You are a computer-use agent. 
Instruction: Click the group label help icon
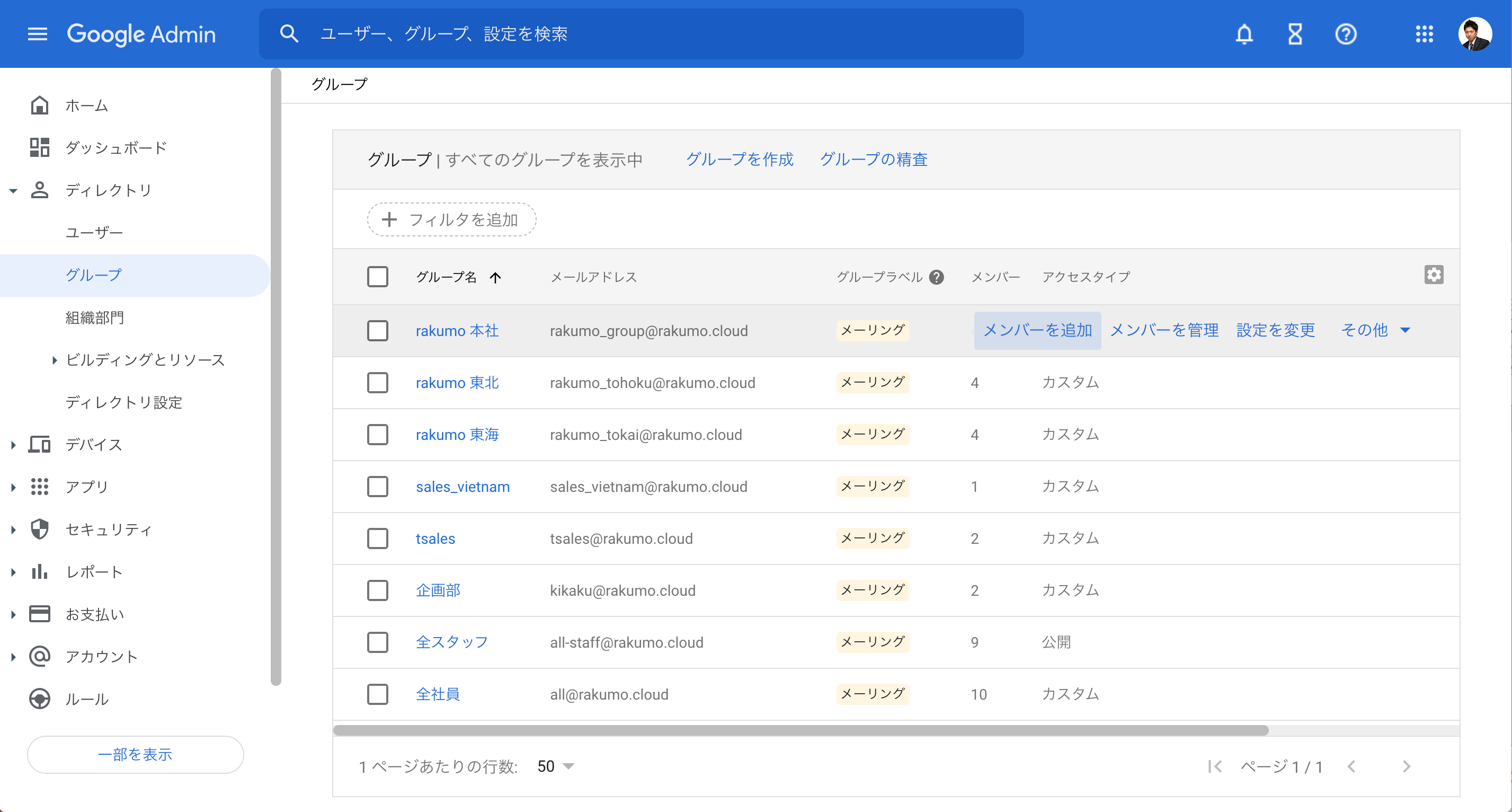point(936,277)
